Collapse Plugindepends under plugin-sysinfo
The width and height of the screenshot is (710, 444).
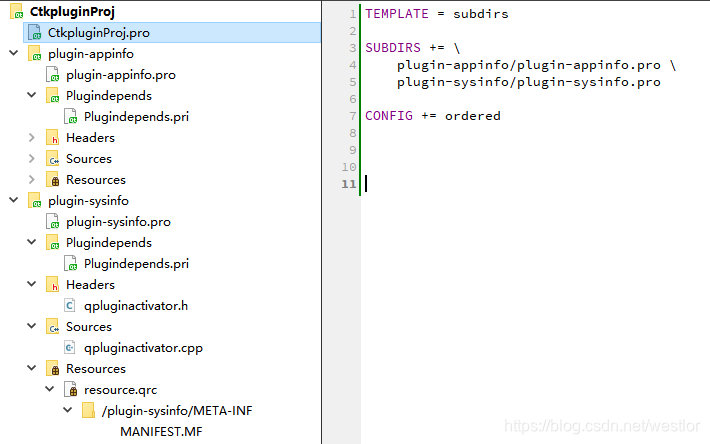click(32, 242)
